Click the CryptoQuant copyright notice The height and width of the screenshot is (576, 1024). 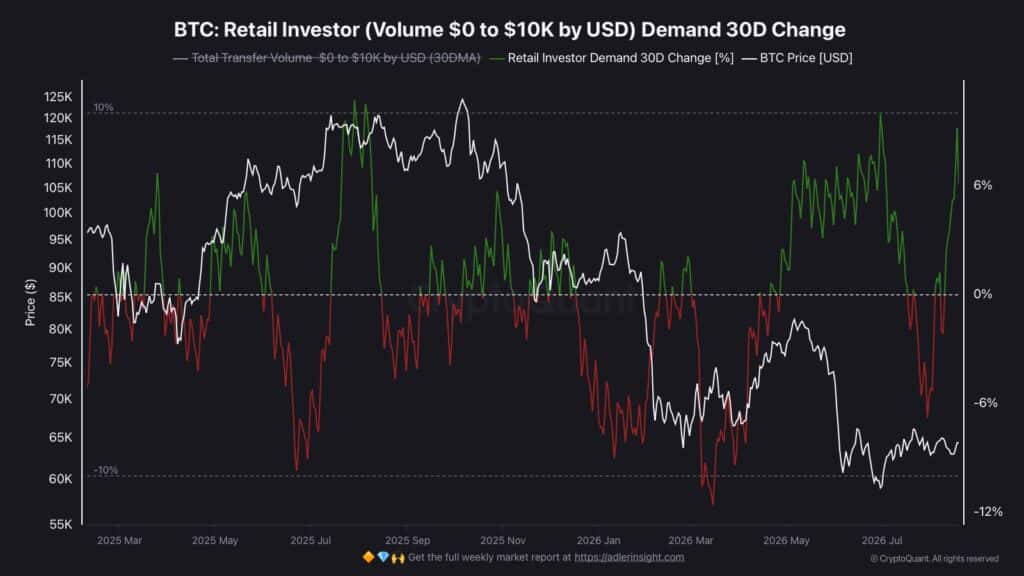pyautogui.click(x=934, y=558)
